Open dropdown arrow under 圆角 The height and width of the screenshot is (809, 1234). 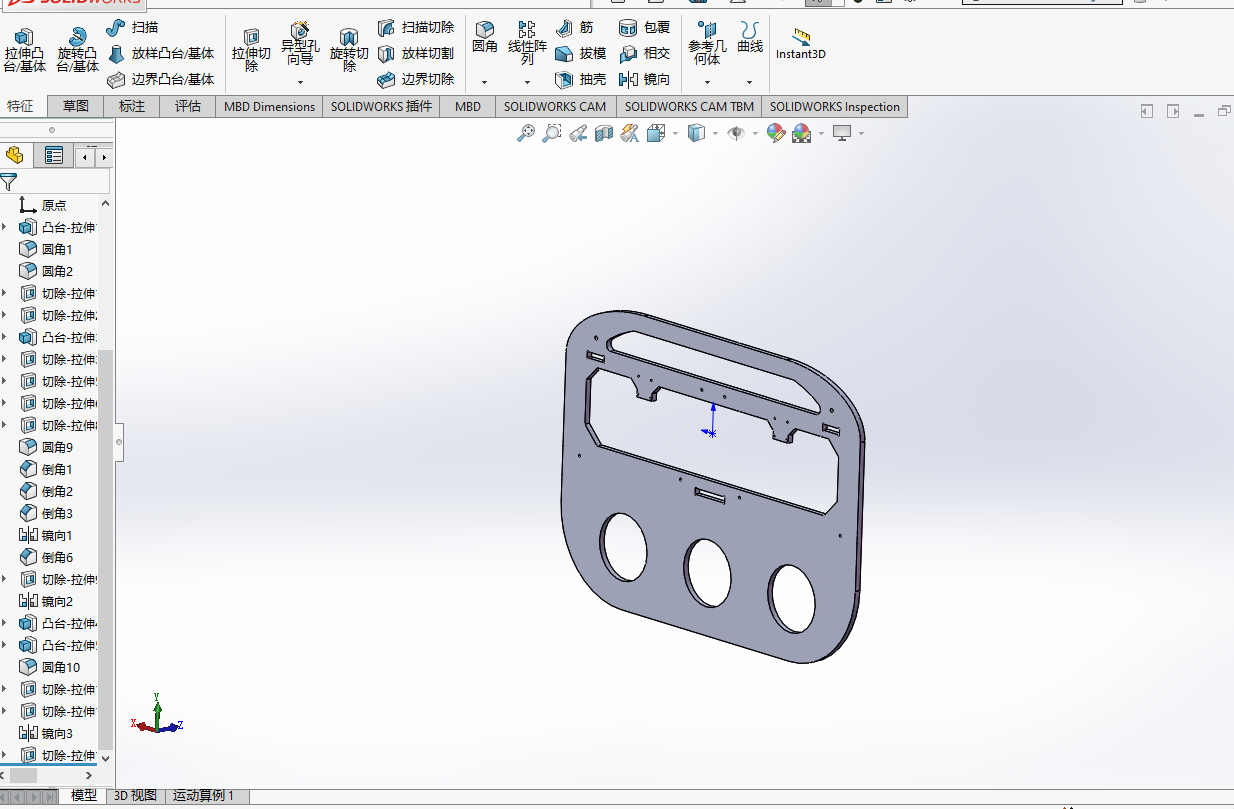pos(484,82)
